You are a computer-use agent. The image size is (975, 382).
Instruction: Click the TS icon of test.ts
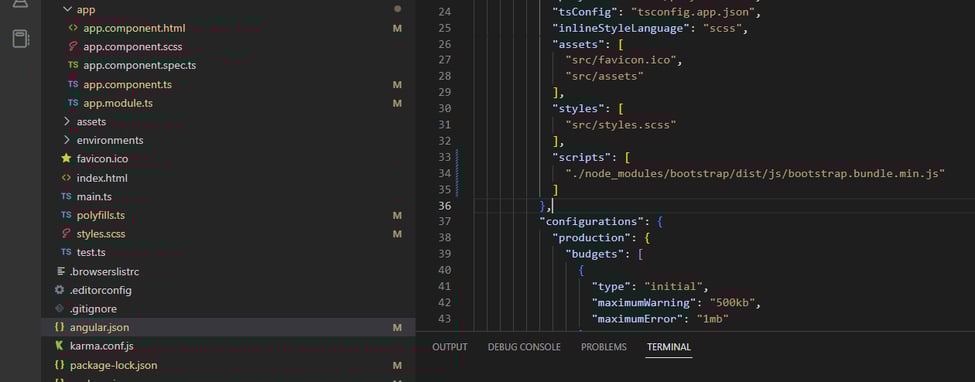coord(67,253)
